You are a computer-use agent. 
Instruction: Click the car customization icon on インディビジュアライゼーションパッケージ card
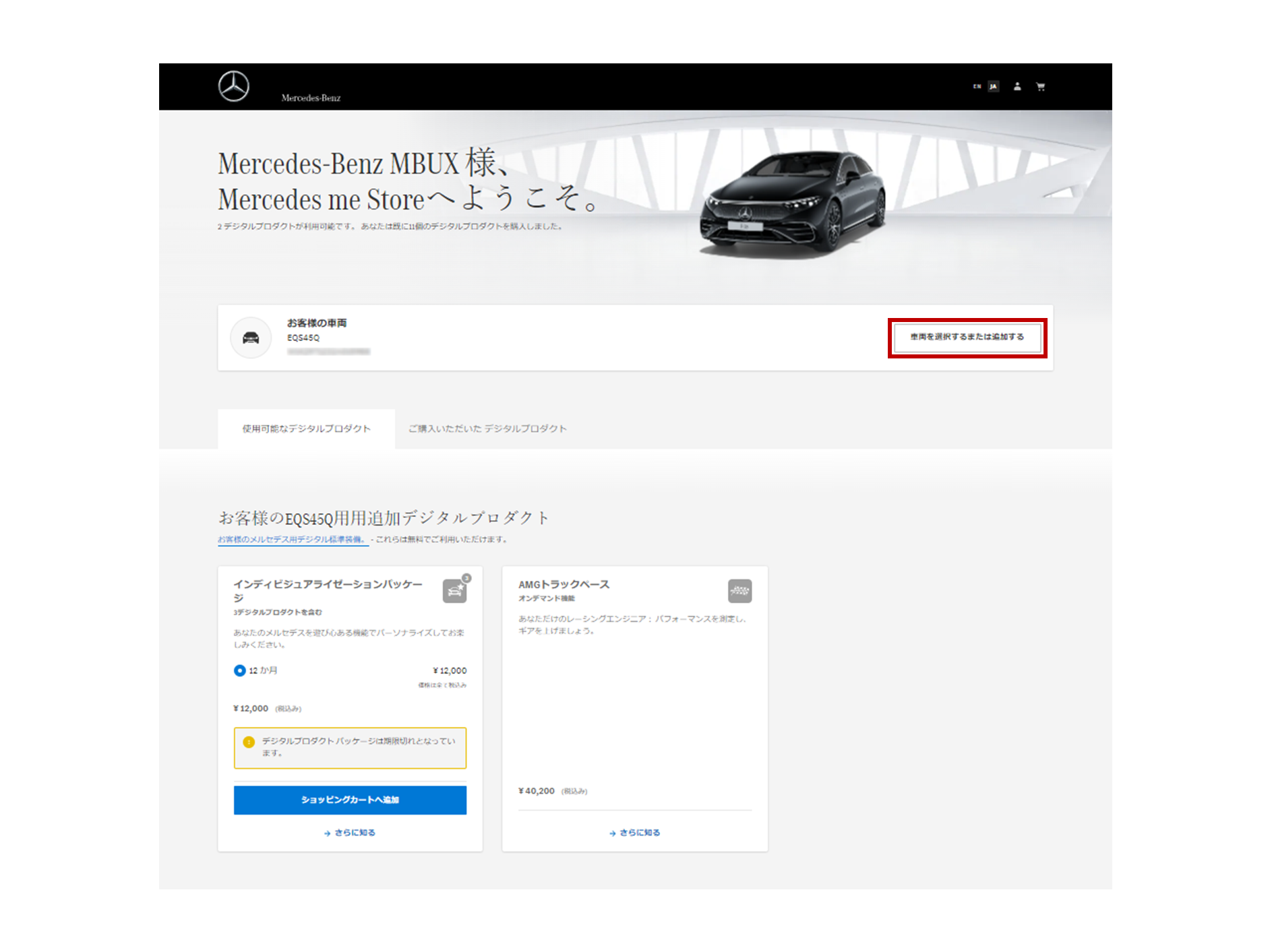455,590
